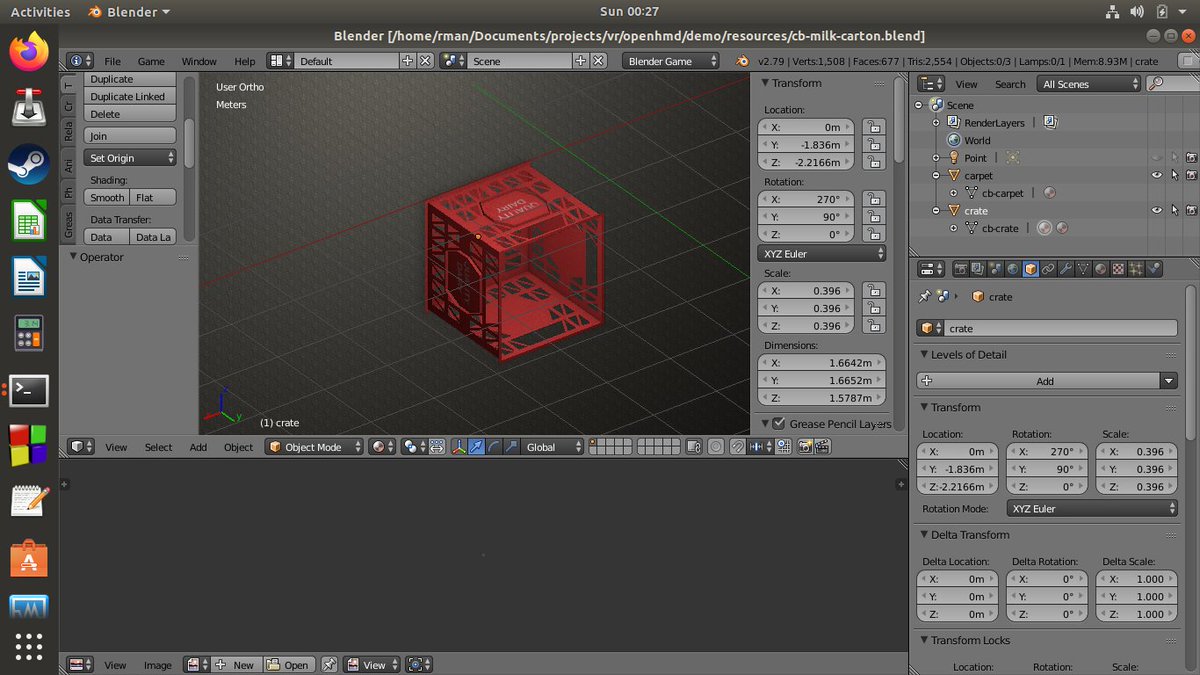Click the Object menu in viewport header
Viewport: 1200px width, 675px height.
pyautogui.click(x=238, y=447)
